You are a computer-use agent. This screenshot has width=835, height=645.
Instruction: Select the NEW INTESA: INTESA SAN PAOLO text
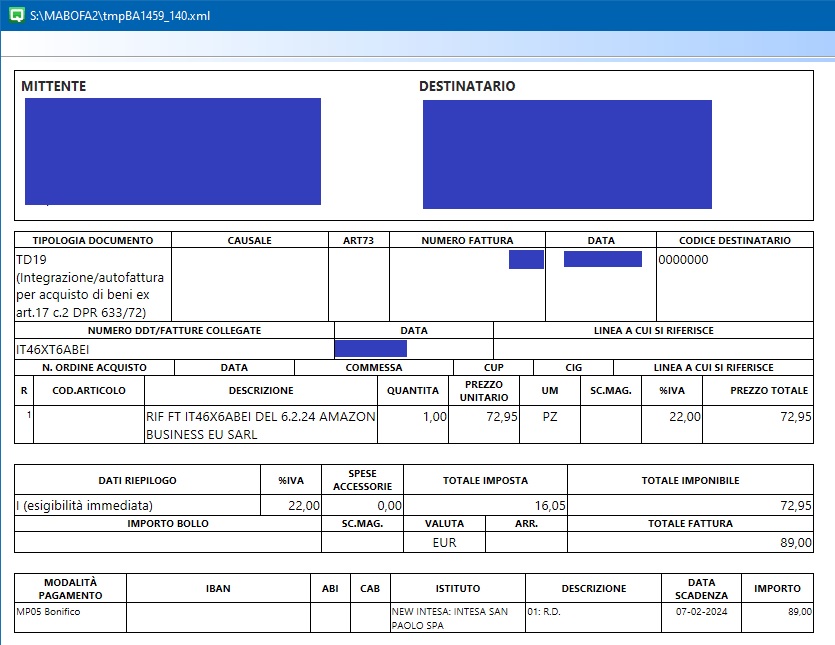pyautogui.click(x=450, y=618)
